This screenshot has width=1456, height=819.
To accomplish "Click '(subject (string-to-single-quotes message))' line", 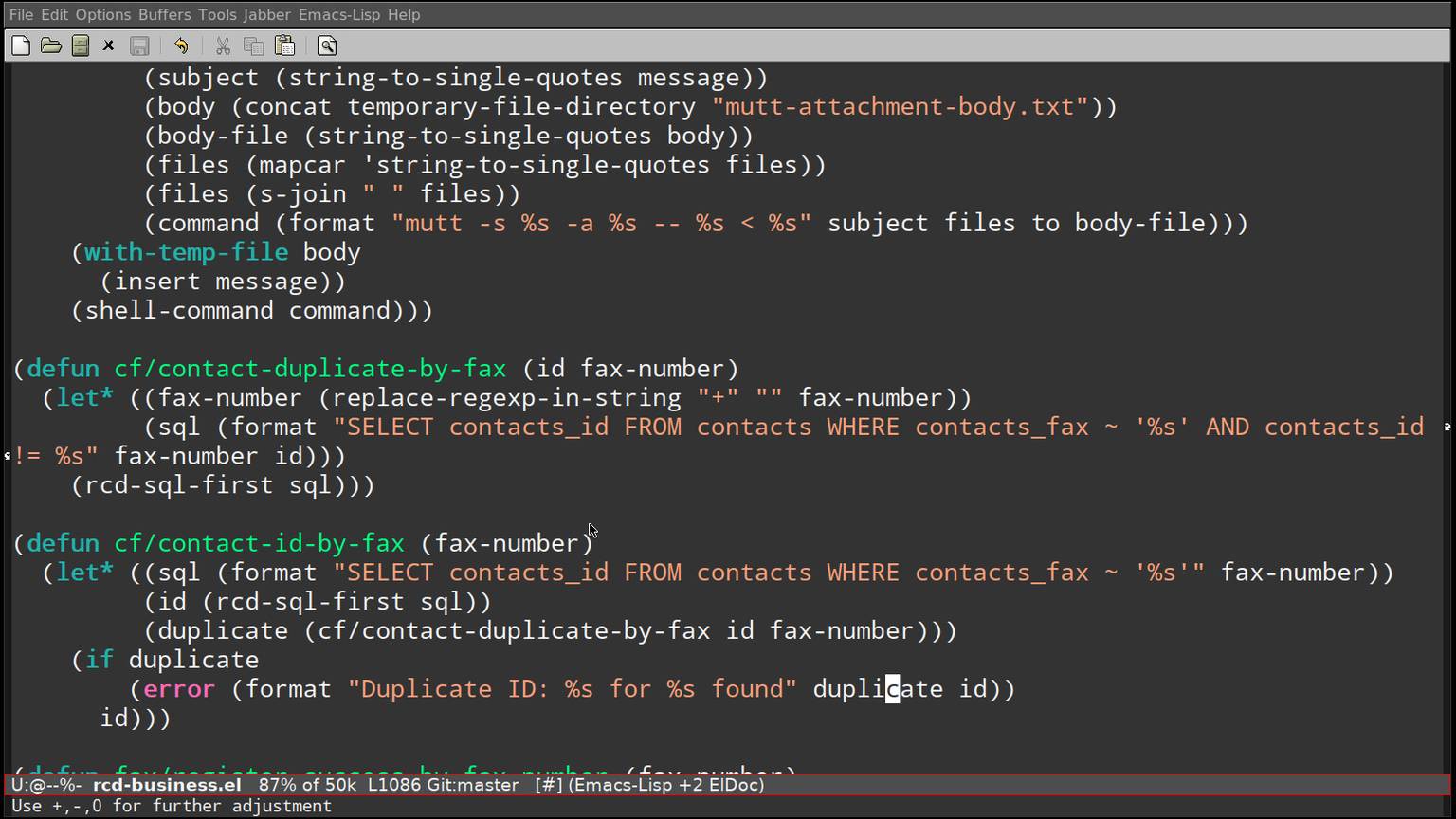I will [456, 78].
